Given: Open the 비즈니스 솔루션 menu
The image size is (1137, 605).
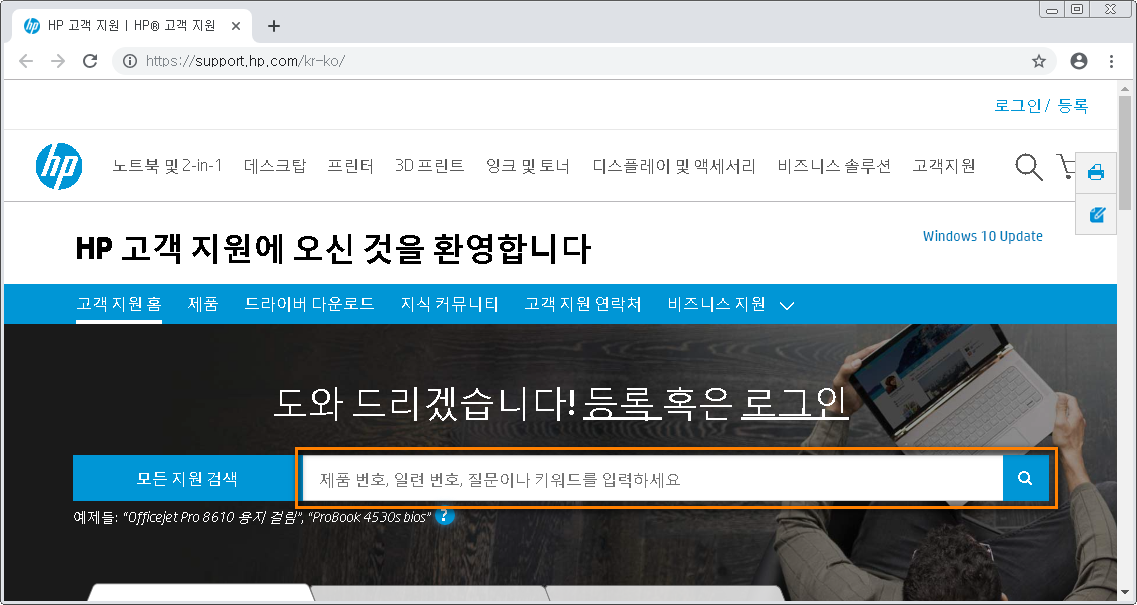Looking at the screenshot, I should tap(834, 166).
